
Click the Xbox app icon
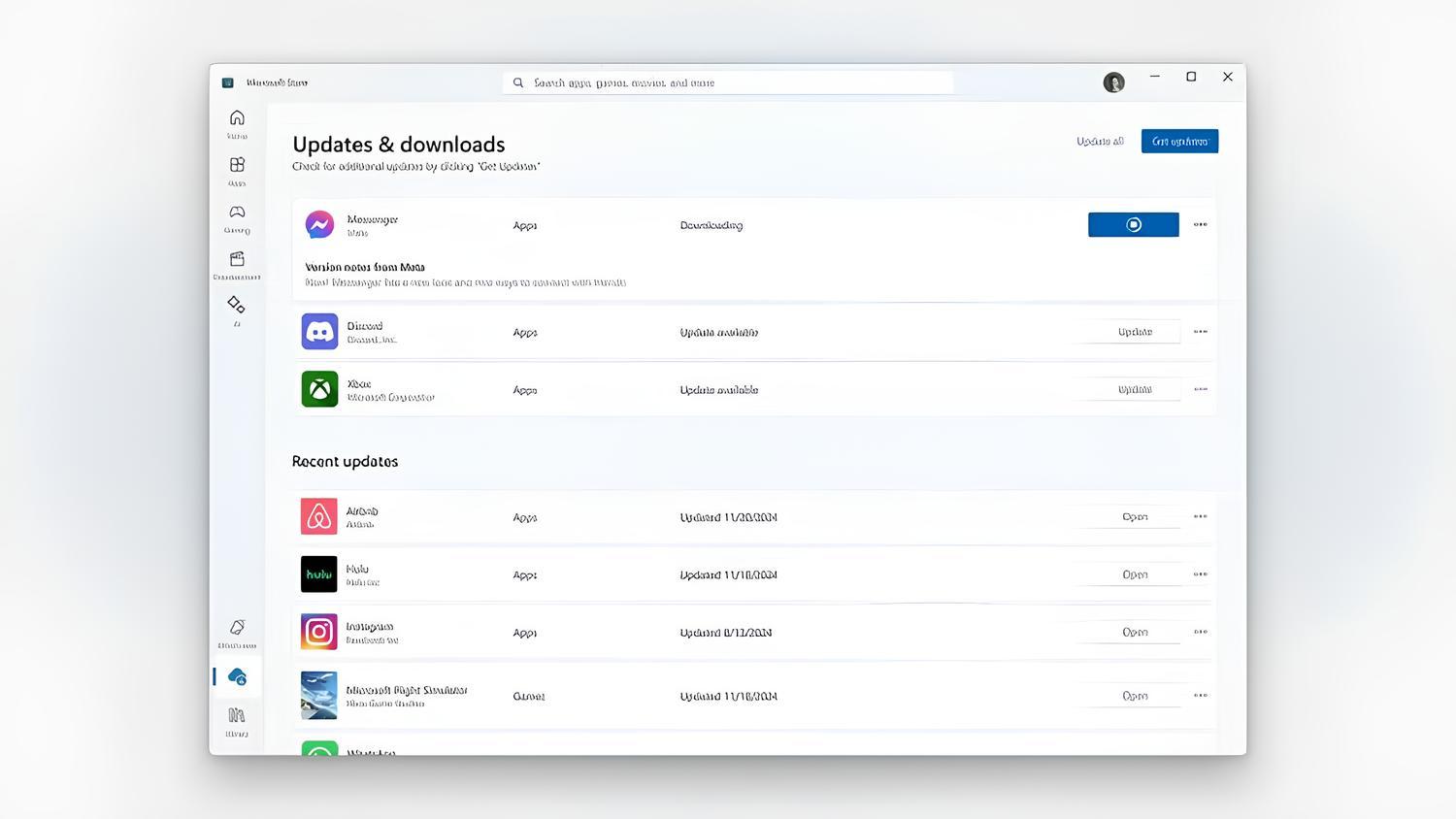318,388
